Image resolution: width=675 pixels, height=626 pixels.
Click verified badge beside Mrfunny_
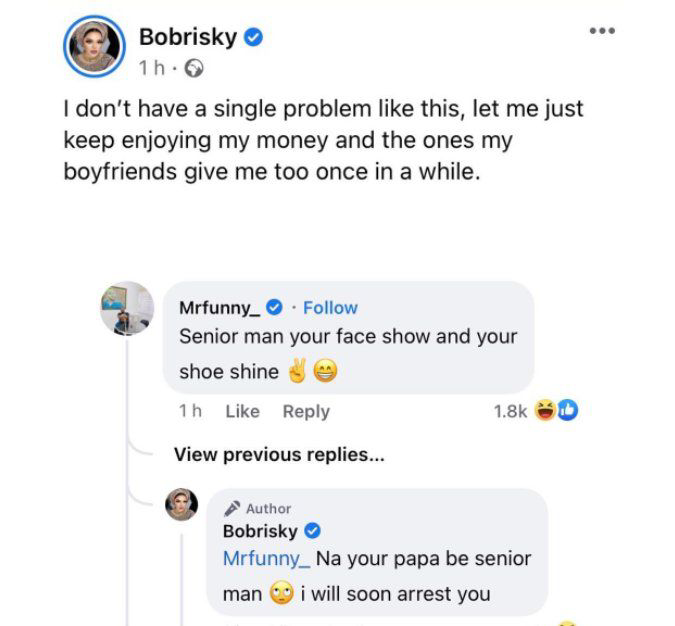[x=274, y=307]
